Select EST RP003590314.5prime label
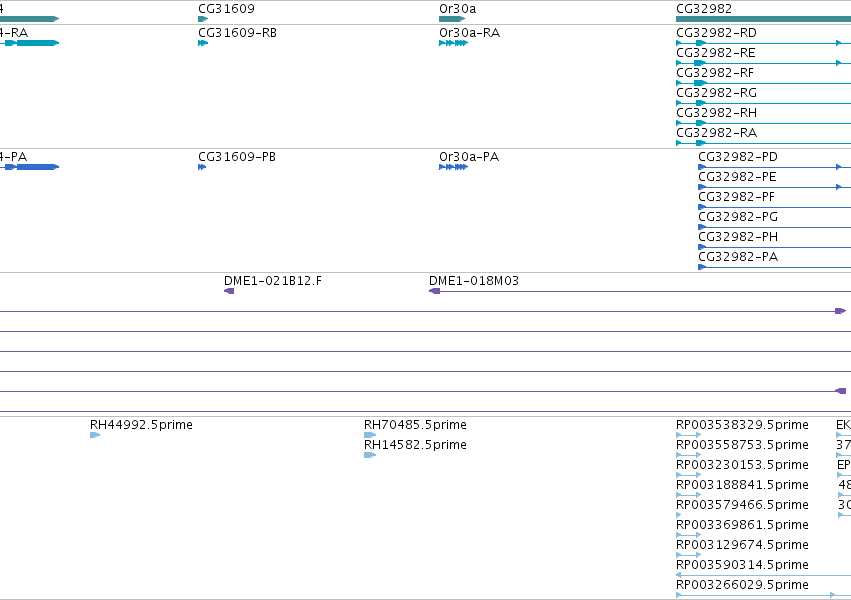 tap(742, 565)
